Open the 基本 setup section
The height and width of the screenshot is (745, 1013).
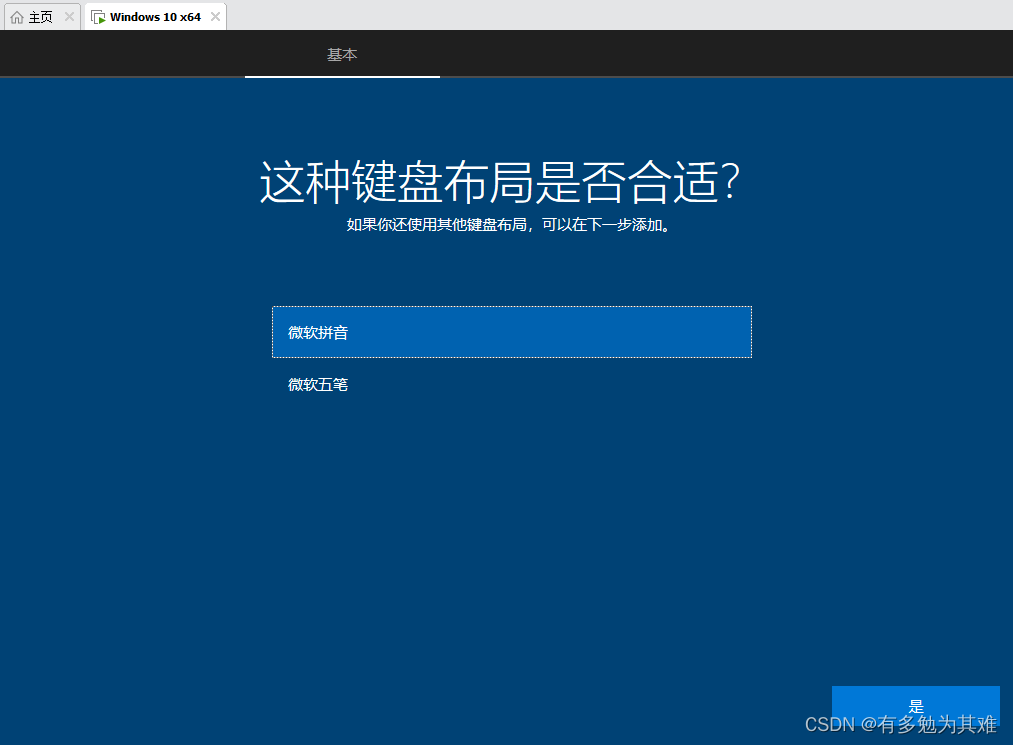click(x=342, y=54)
